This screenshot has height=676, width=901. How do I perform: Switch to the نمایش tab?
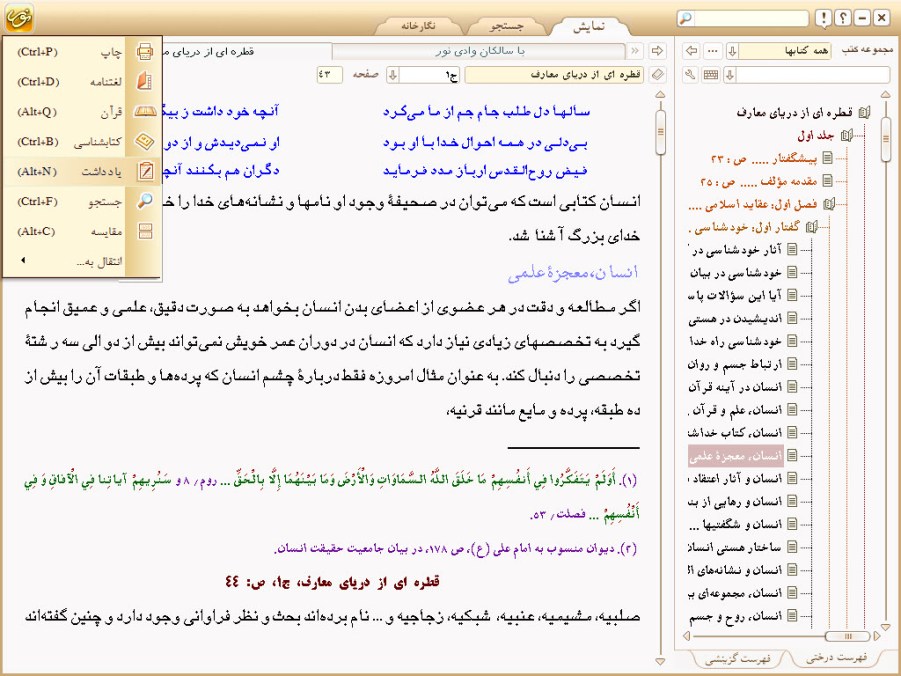pos(590,26)
